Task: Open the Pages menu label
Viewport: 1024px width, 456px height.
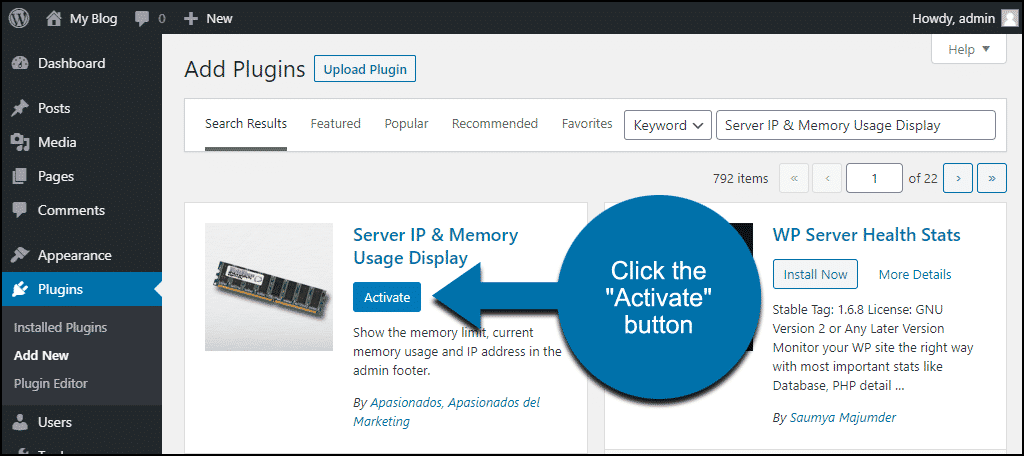Action: (x=56, y=176)
